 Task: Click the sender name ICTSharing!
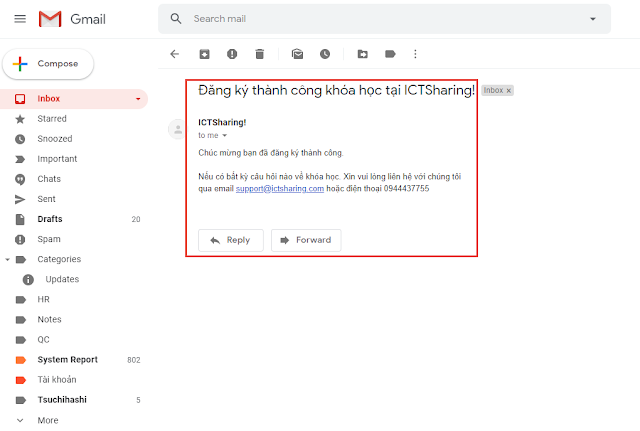point(222,122)
